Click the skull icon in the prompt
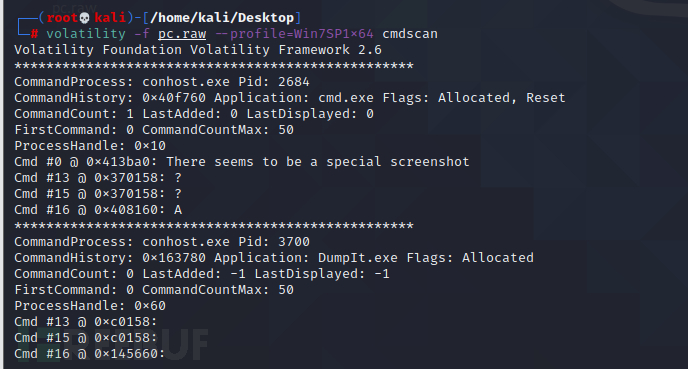 (85, 18)
